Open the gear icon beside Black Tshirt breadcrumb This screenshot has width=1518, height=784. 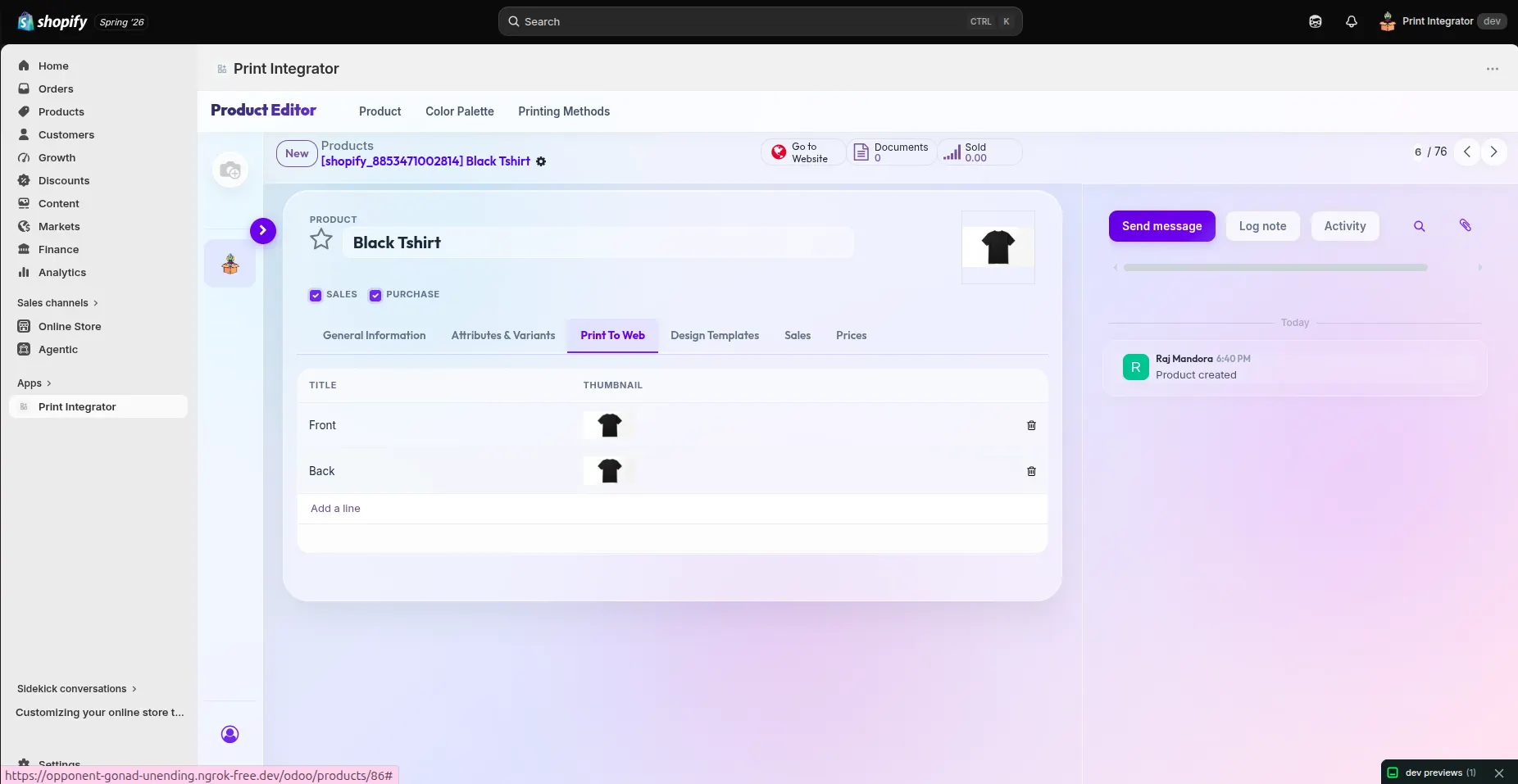541,161
